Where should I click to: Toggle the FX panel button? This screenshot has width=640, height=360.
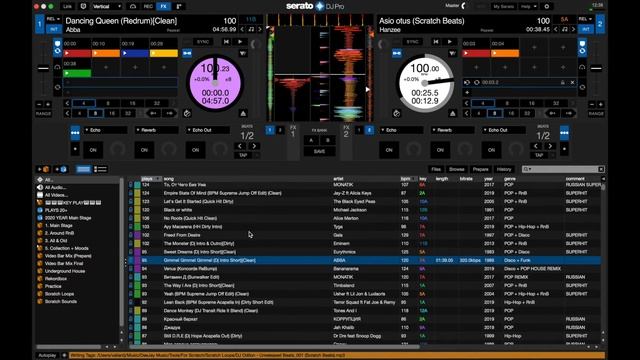click(x=163, y=7)
